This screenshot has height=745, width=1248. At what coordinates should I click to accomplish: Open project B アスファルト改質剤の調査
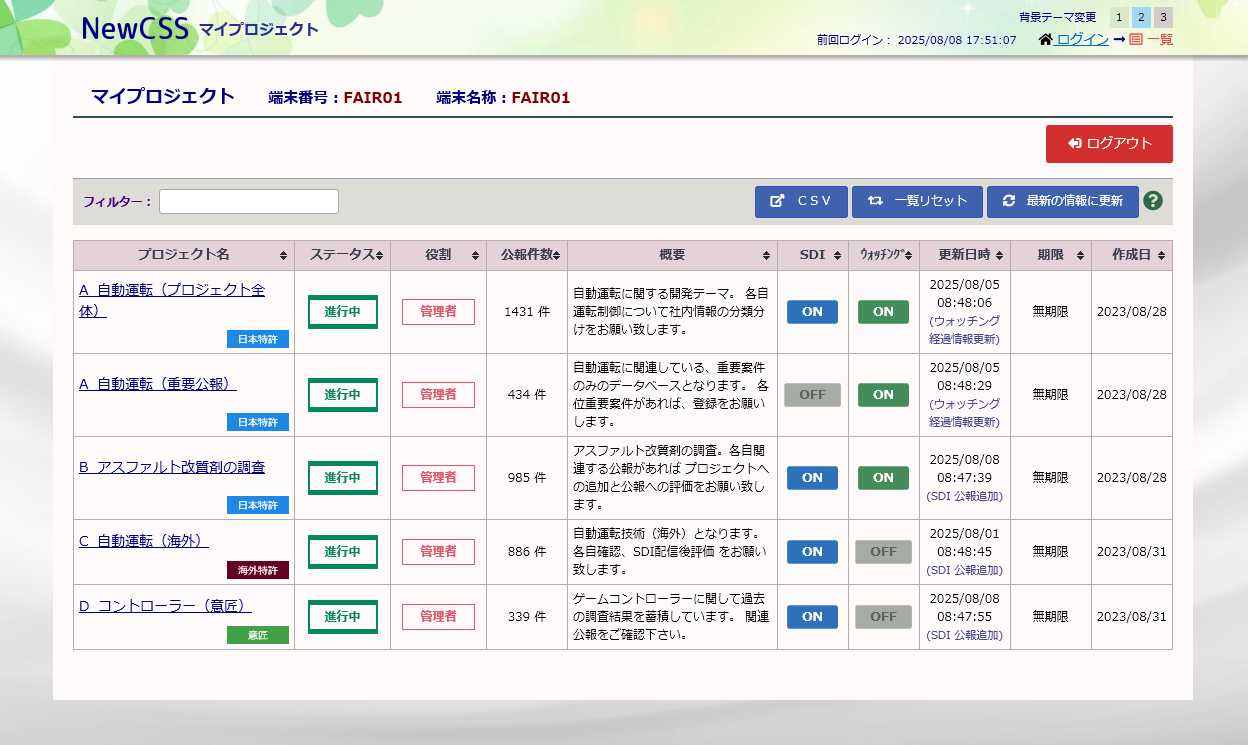172,467
